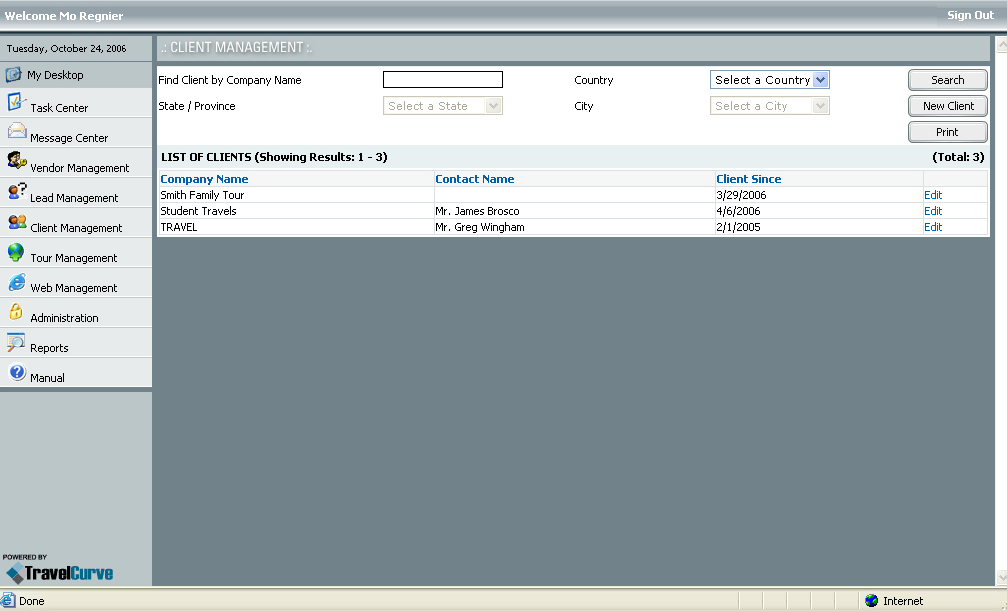This screenshot has width=1007, height=611.
Task: Click the Client Management people icon
Action: [x=17, y=222]
